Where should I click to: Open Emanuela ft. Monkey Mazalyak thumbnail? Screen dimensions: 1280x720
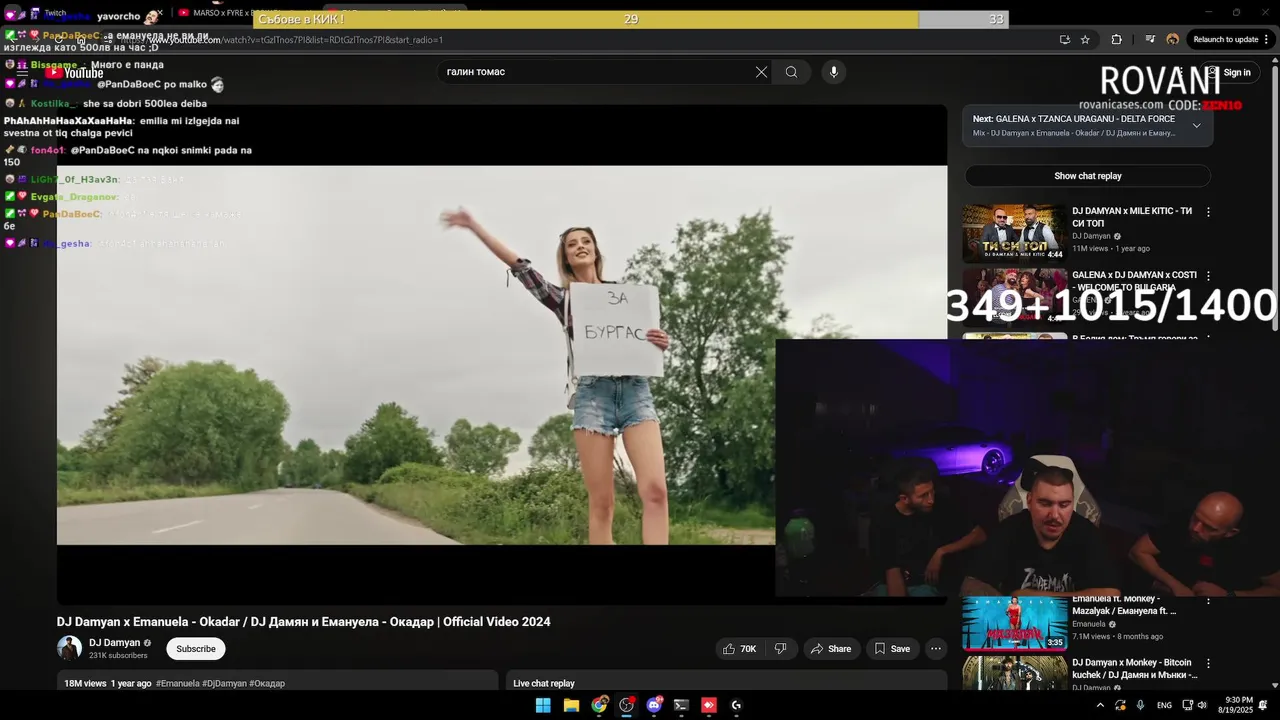click(1014, 623)
